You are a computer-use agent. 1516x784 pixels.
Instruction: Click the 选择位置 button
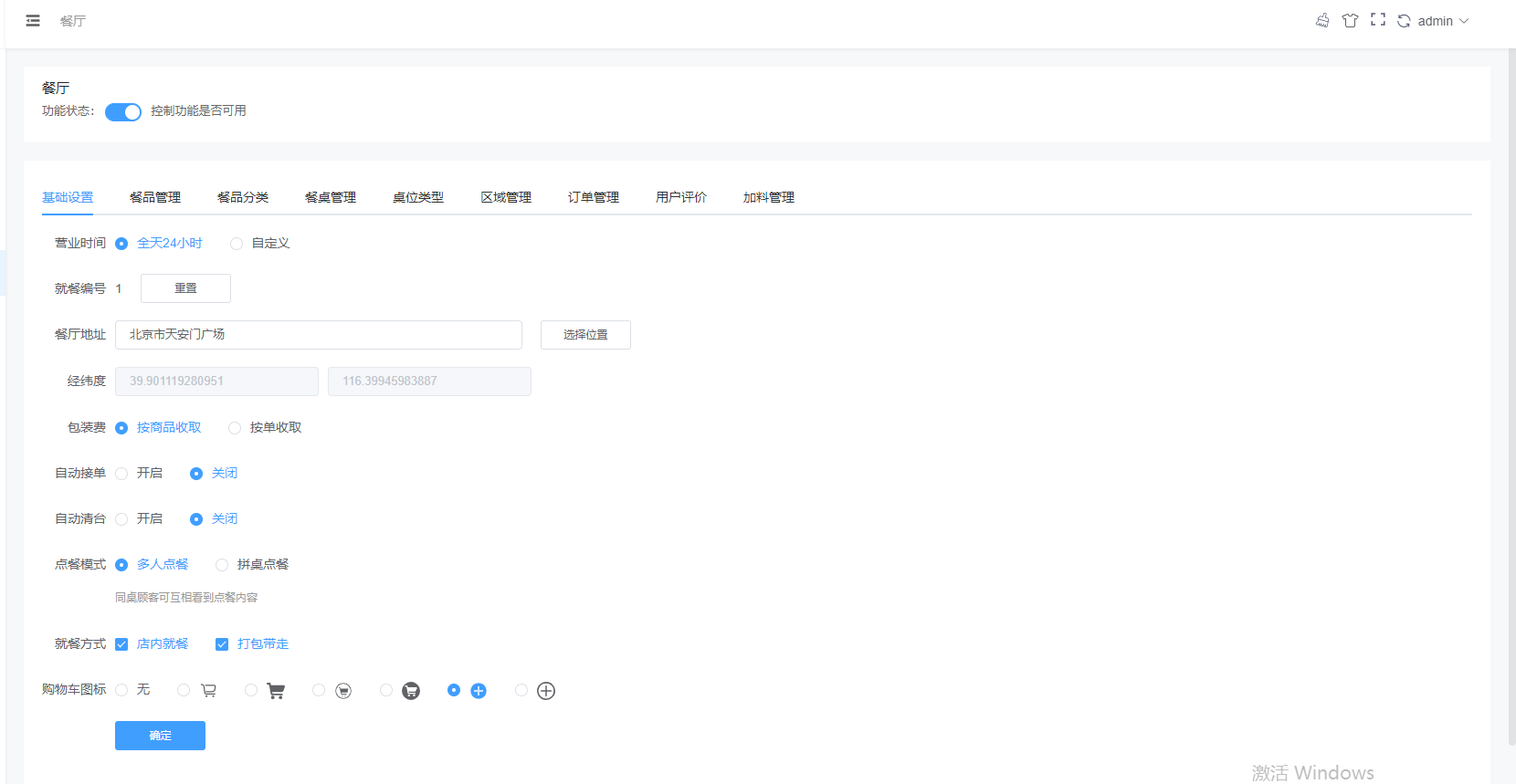point(585,335)
